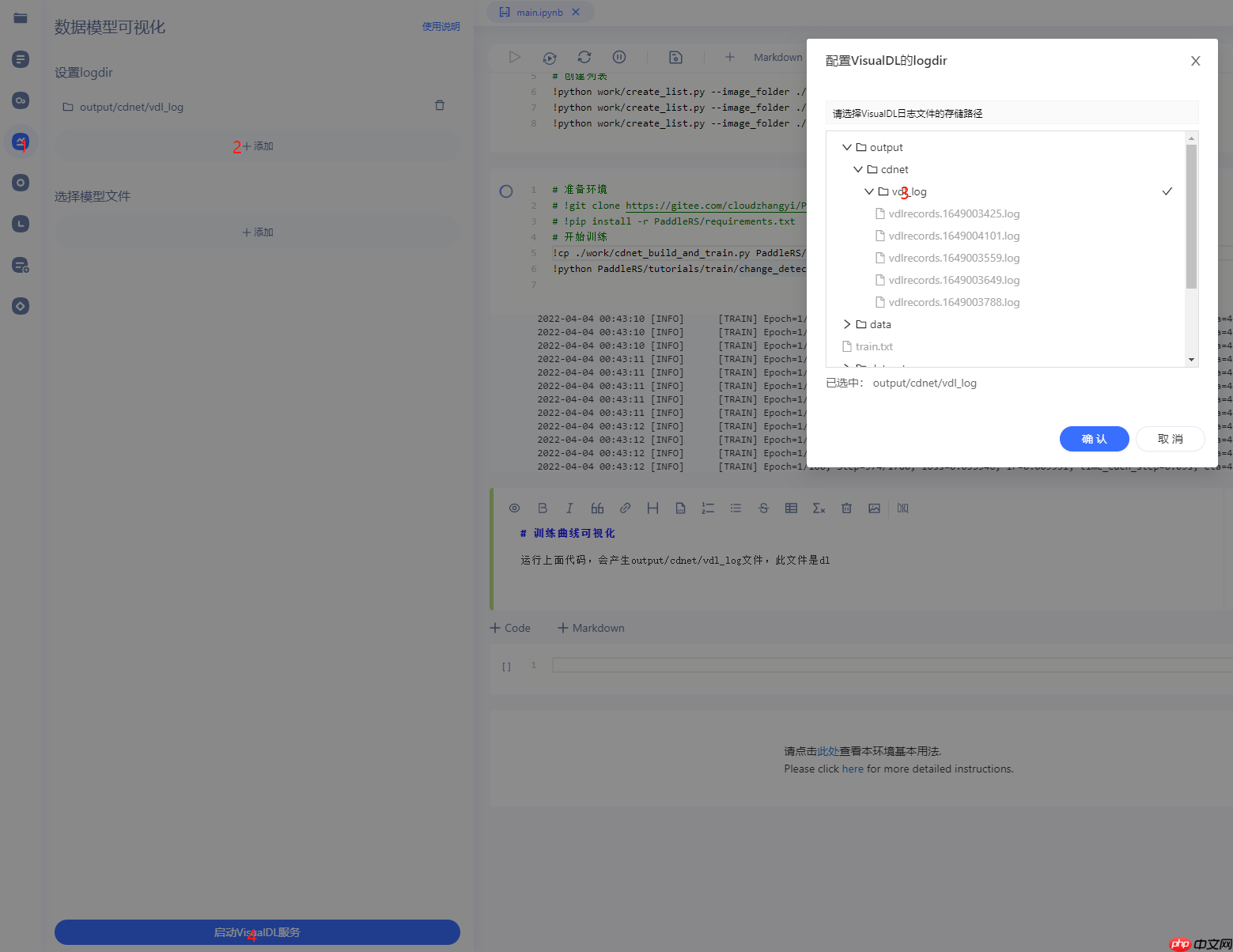Collapse the output folder in the dialog tree
This screenshot has height=952, width=1233.
point(847,147)
